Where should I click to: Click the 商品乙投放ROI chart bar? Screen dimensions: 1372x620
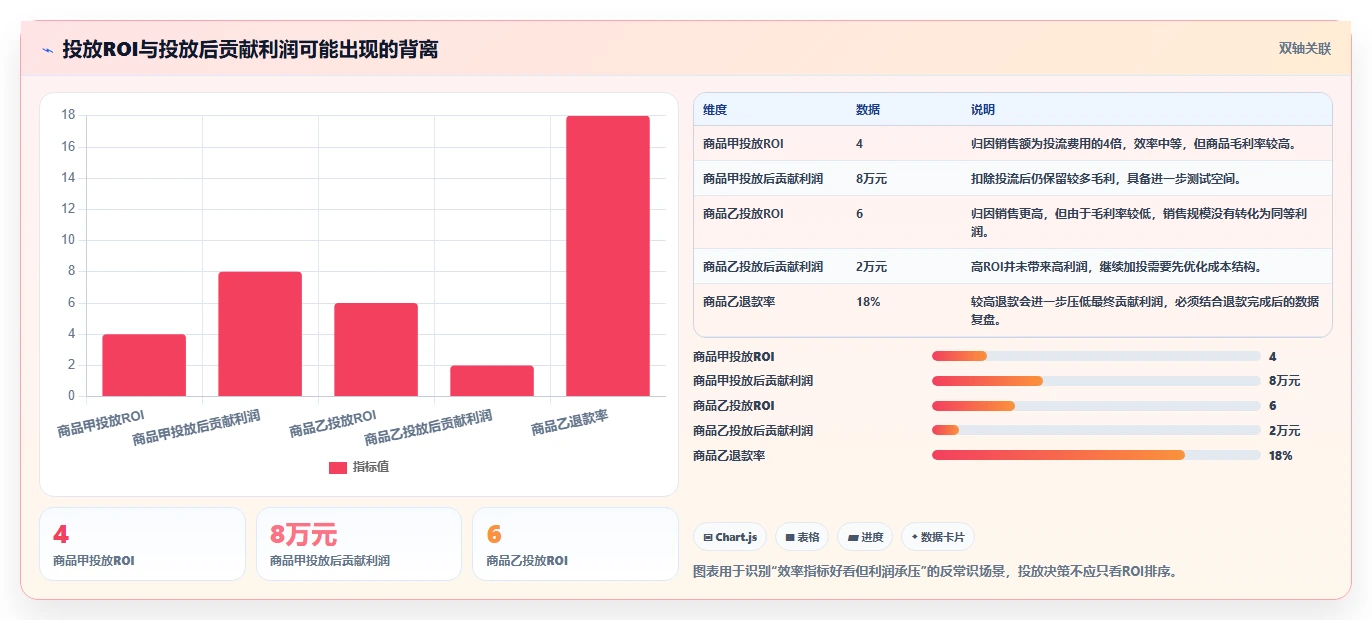376,349
